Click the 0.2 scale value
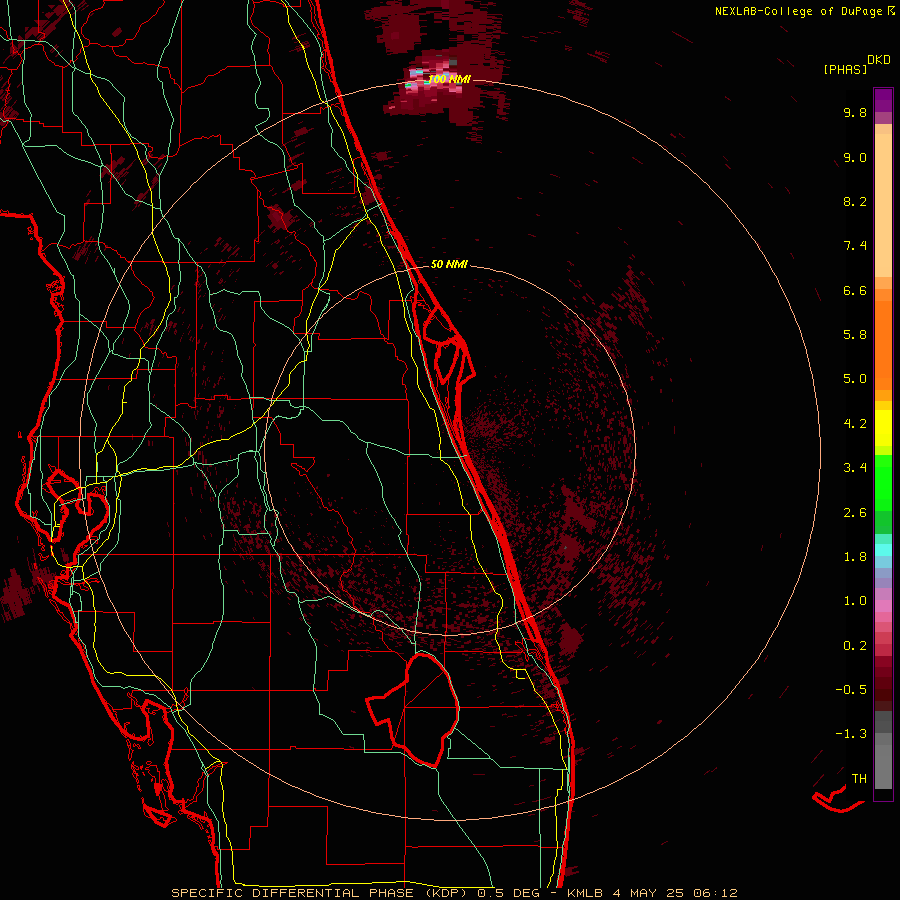 (855, 646)
